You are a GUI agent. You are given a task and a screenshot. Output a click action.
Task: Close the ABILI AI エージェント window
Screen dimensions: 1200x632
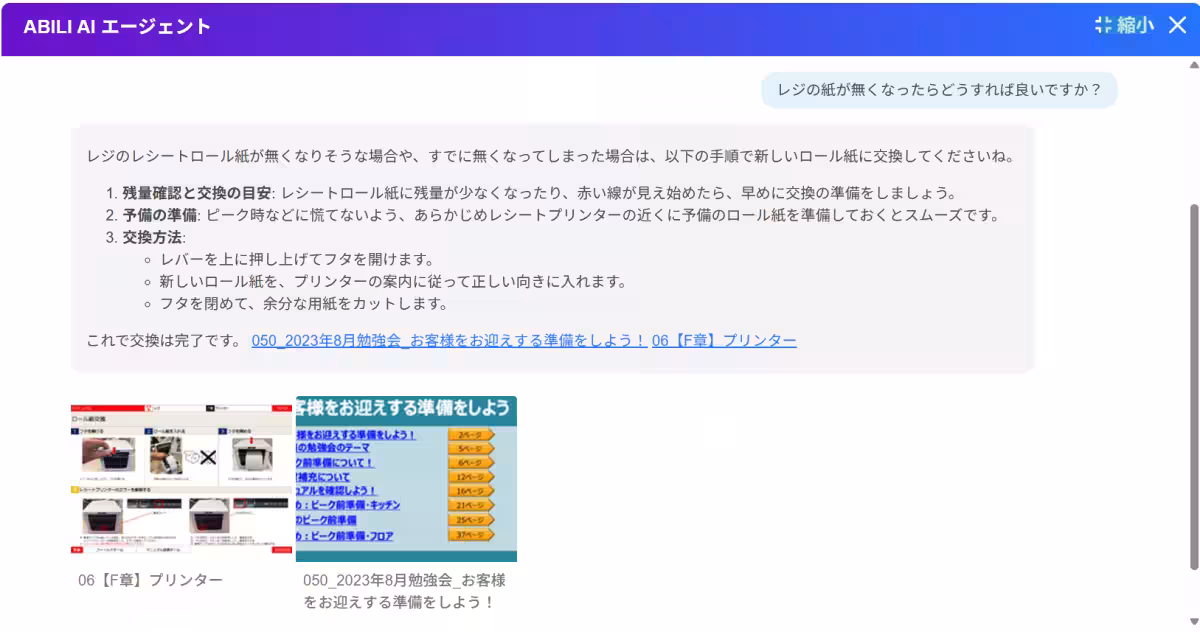pyautogui.click(x=1178, y=26)
